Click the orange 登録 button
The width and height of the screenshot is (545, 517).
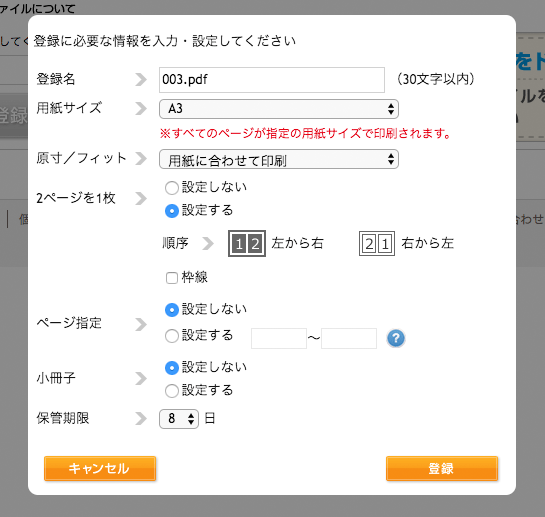coord(442,468)
